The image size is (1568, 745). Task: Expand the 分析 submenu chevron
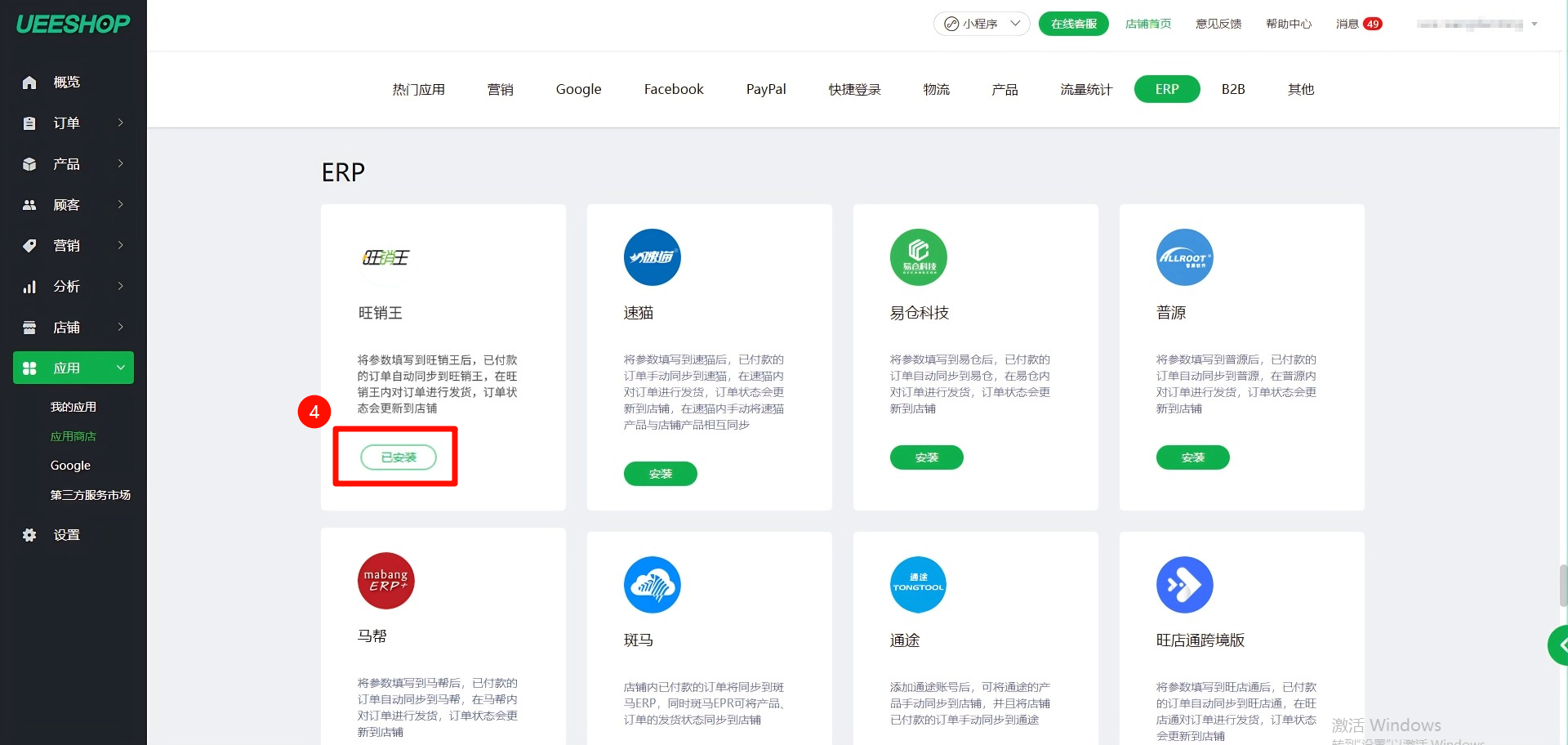[x=121, y=286]
